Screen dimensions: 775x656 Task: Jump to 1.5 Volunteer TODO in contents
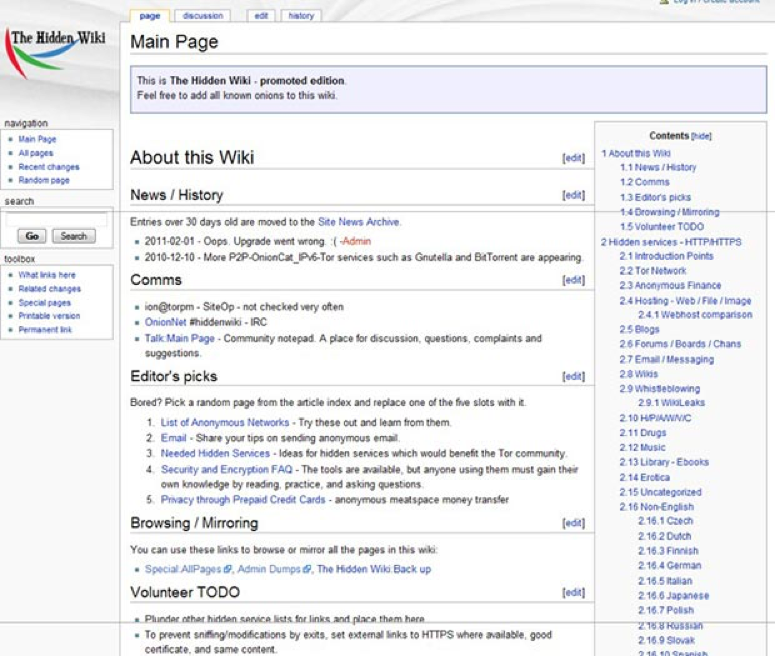pos(662,227)
